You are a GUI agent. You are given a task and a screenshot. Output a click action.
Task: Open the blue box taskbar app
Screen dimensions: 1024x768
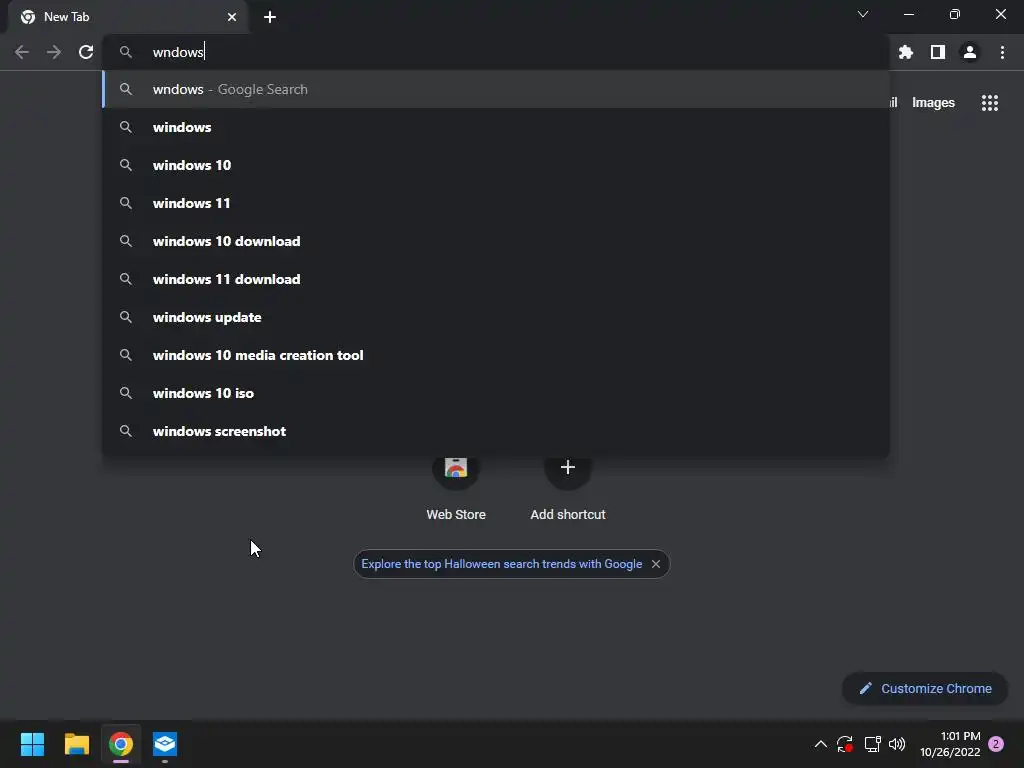pyautogui.click(x=165, y=744)
